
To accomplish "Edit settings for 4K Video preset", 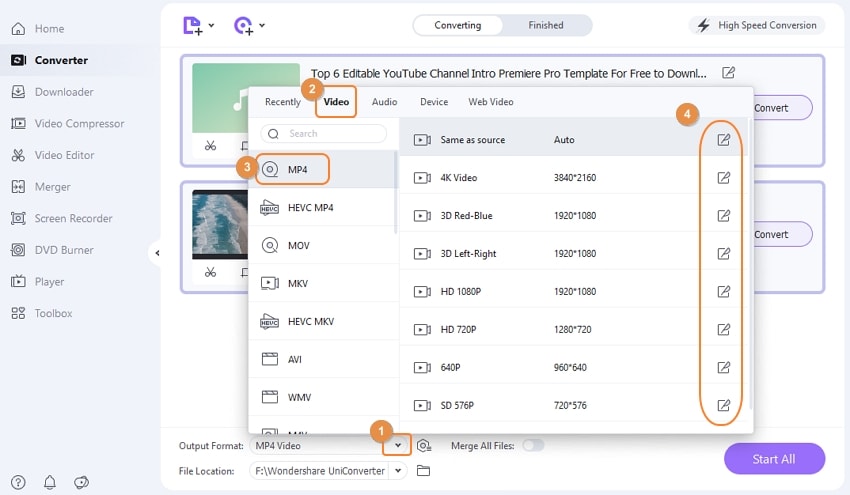I will (723, 178).
